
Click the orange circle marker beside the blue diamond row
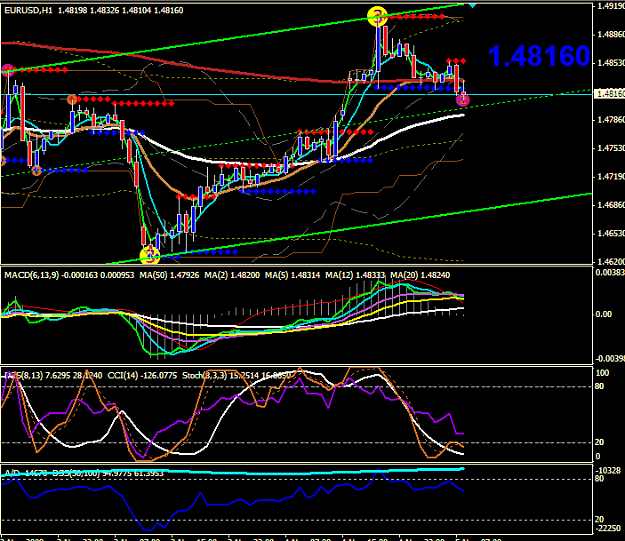pyautogui.click(x=37, y=171)
